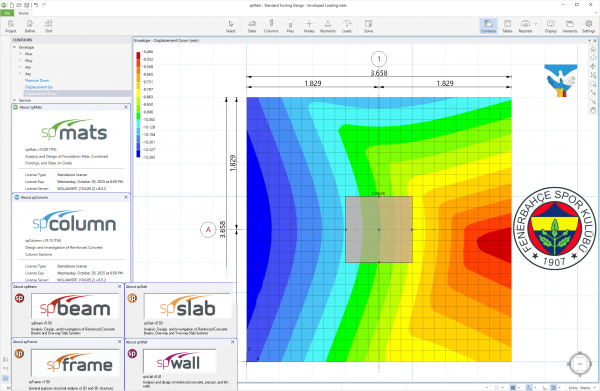The width and height of the screenshot is (600, 391).
Task: Toggle the Contours view button
Action: click(x=488, y=26)
